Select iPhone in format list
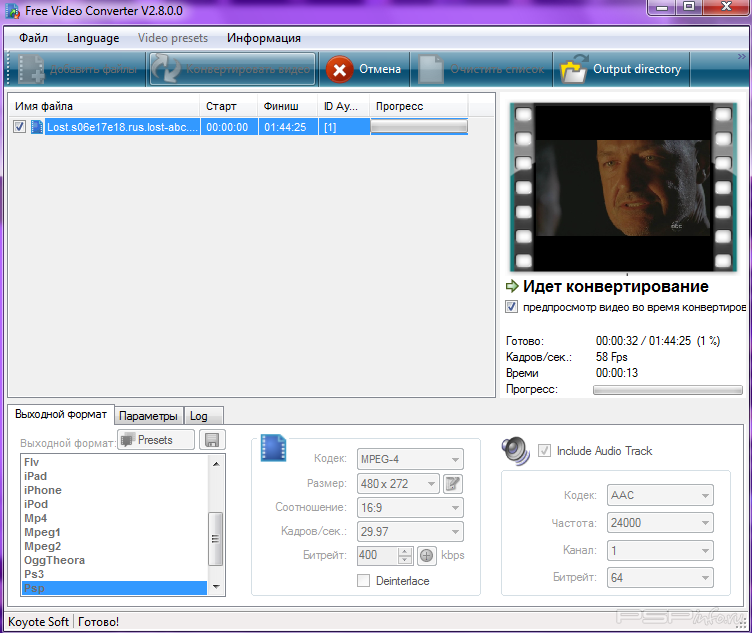Screen dimensions: 752x633 pyautogui.click(x=43, y=490)
